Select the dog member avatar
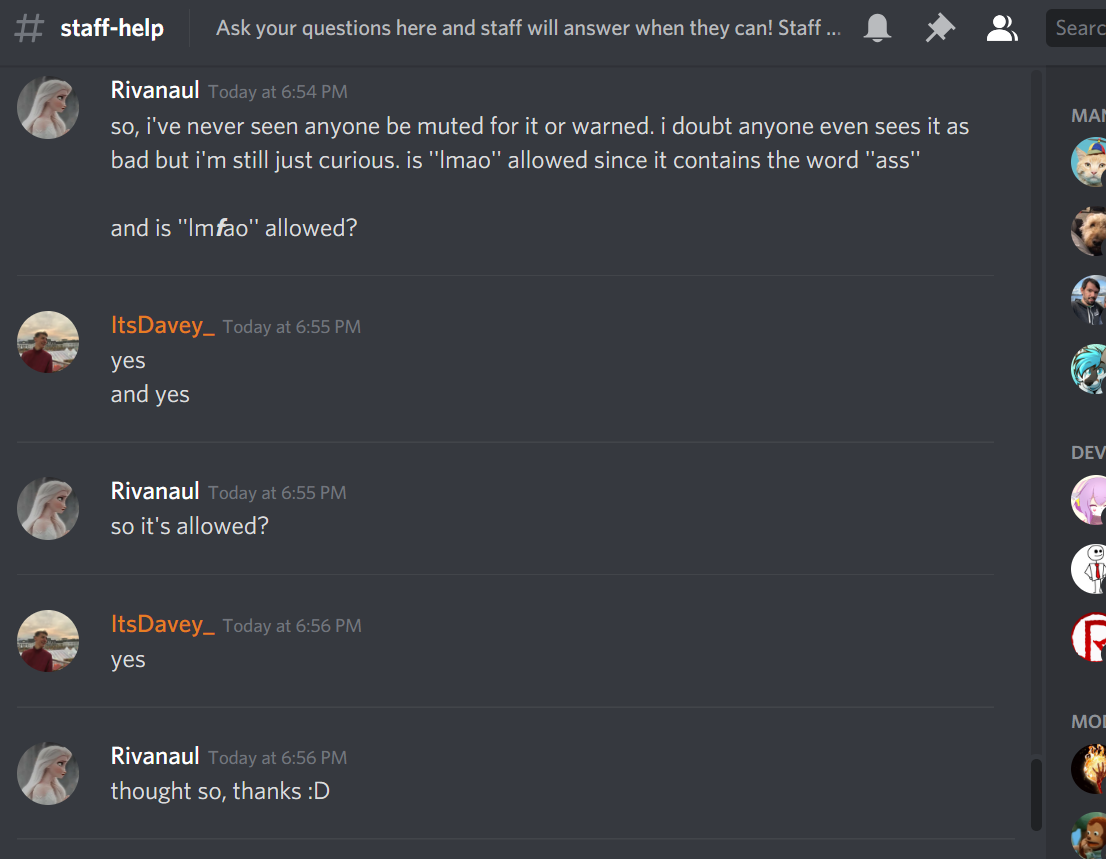Viewport: 1106px width, 859px height. click(1088, 231)
